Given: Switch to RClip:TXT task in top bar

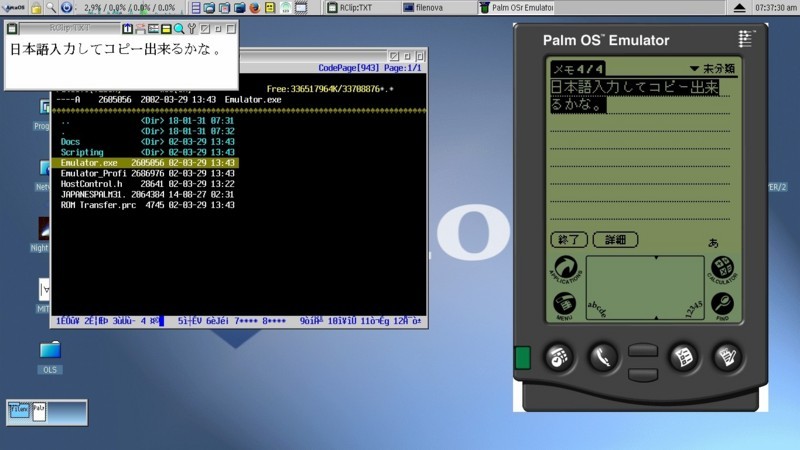Looking at the screenshot, I should point(361,8).
